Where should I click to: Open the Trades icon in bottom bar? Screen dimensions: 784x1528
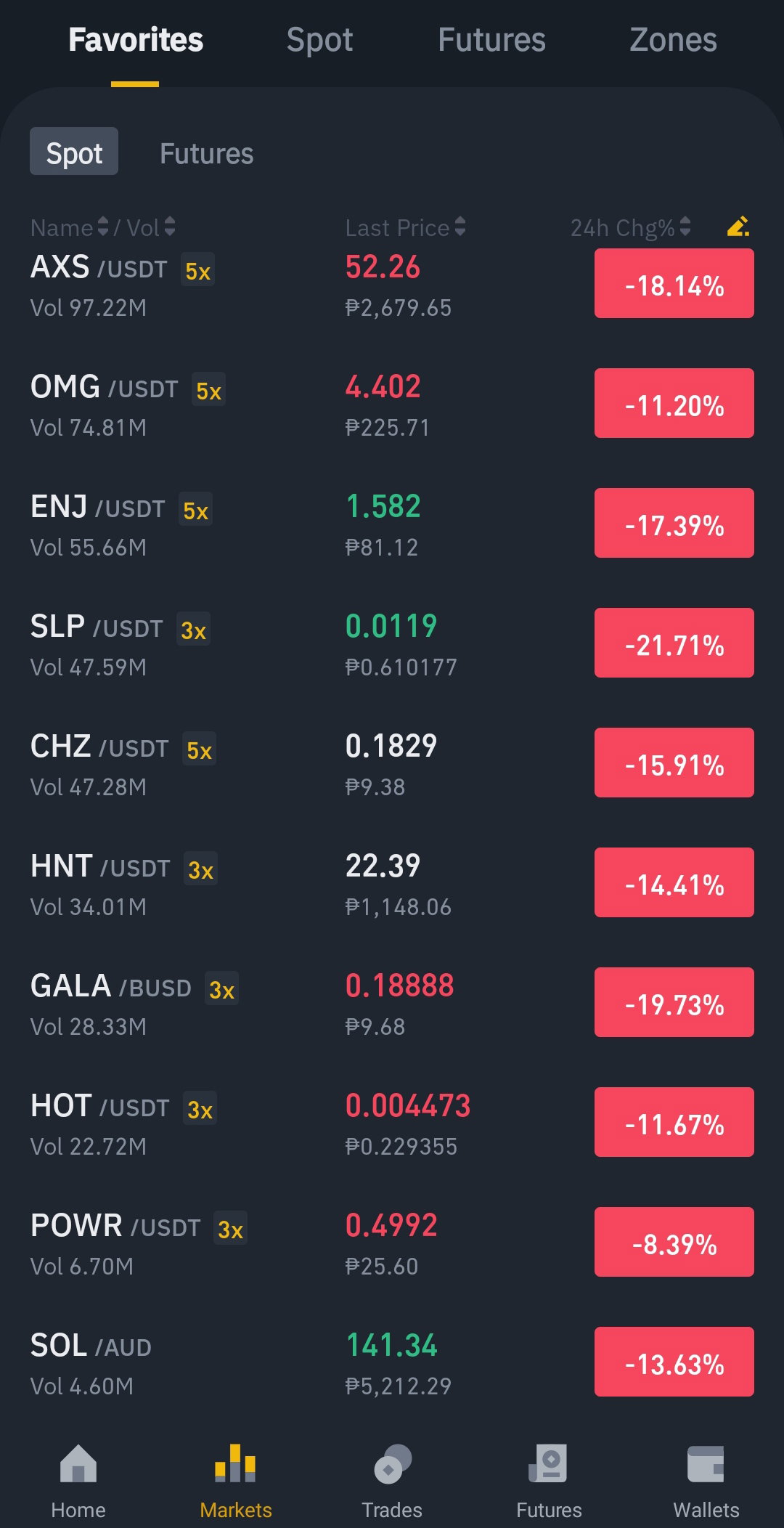point(392,1463)
